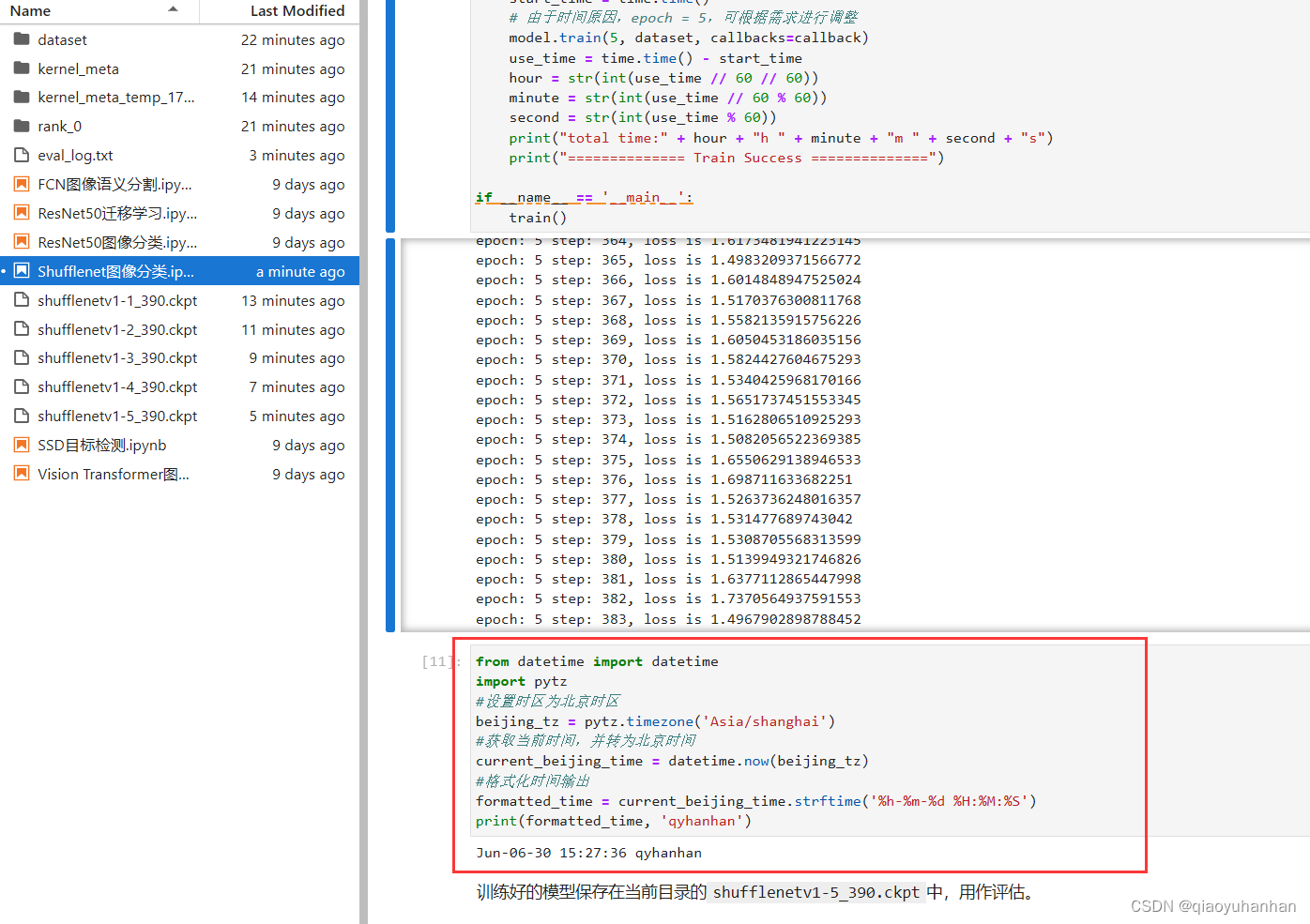Click '5 minutes ago' for shufflenetv1-5 checkpoint

tap(297, 416)
